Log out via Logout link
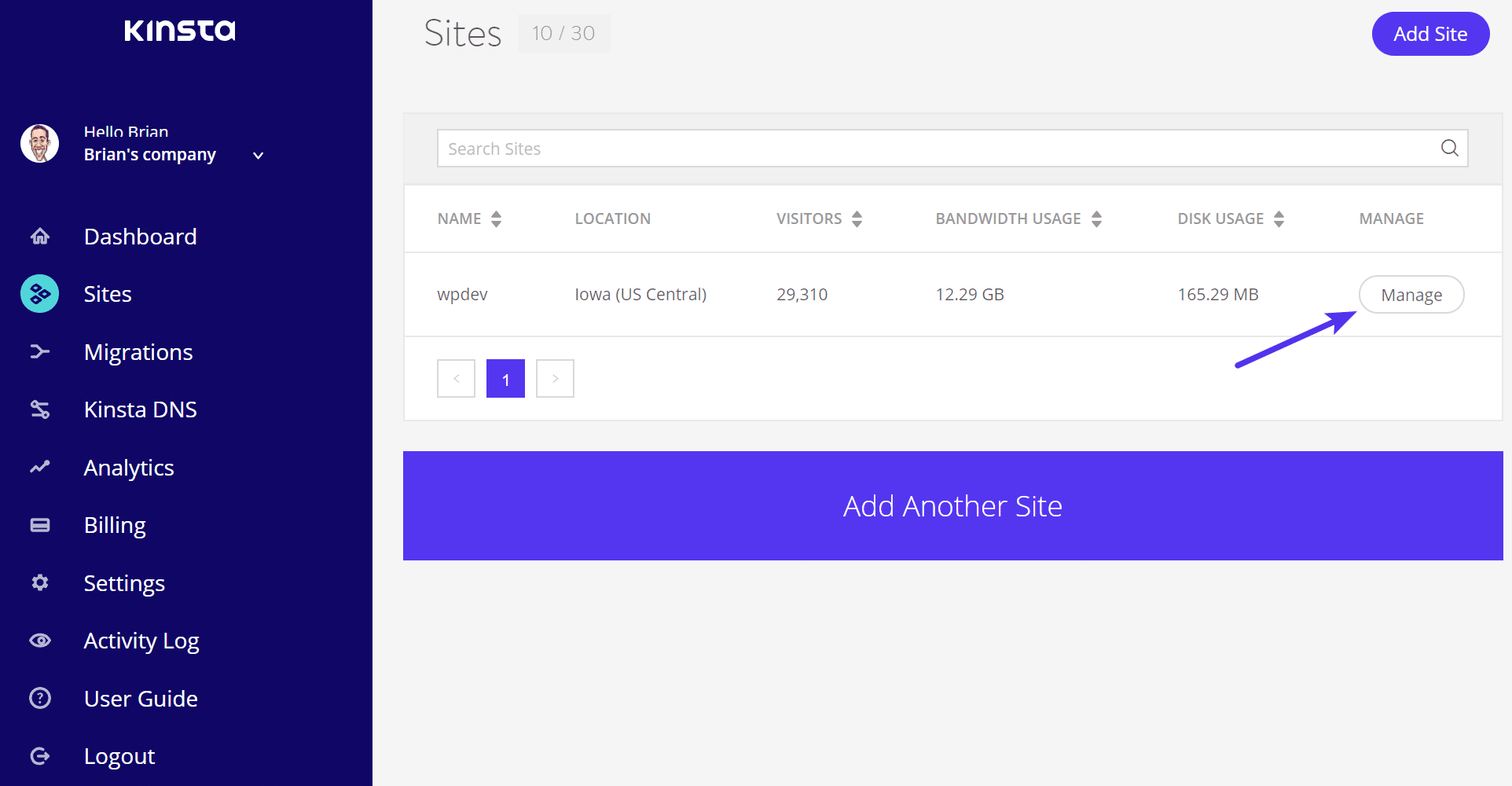 [x=119, y=756]
